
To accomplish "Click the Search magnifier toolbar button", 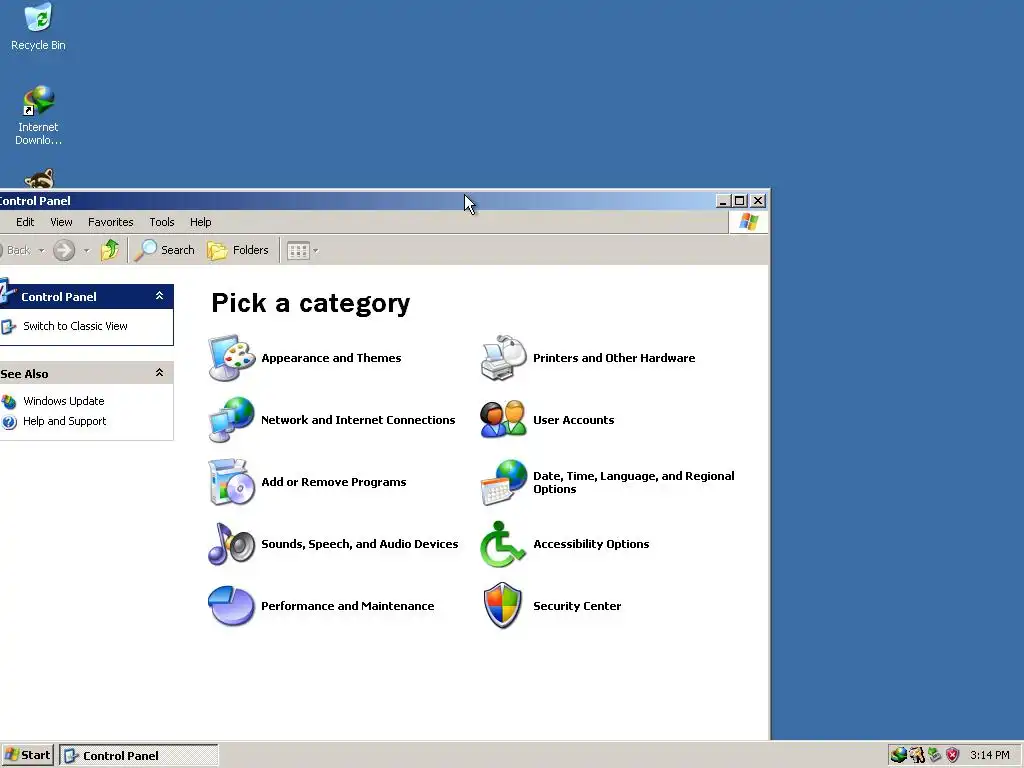I will click(165, 250).
